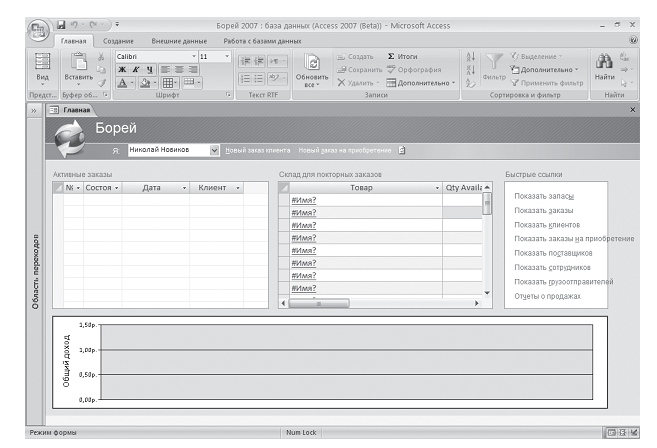Click the Copy icon
Image resolution: width=657 pixels, height=448 pixels.
coord(101,70)
